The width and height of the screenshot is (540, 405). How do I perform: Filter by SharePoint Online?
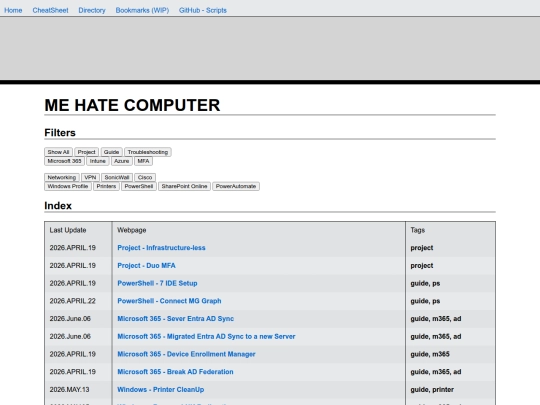point(184,186)
